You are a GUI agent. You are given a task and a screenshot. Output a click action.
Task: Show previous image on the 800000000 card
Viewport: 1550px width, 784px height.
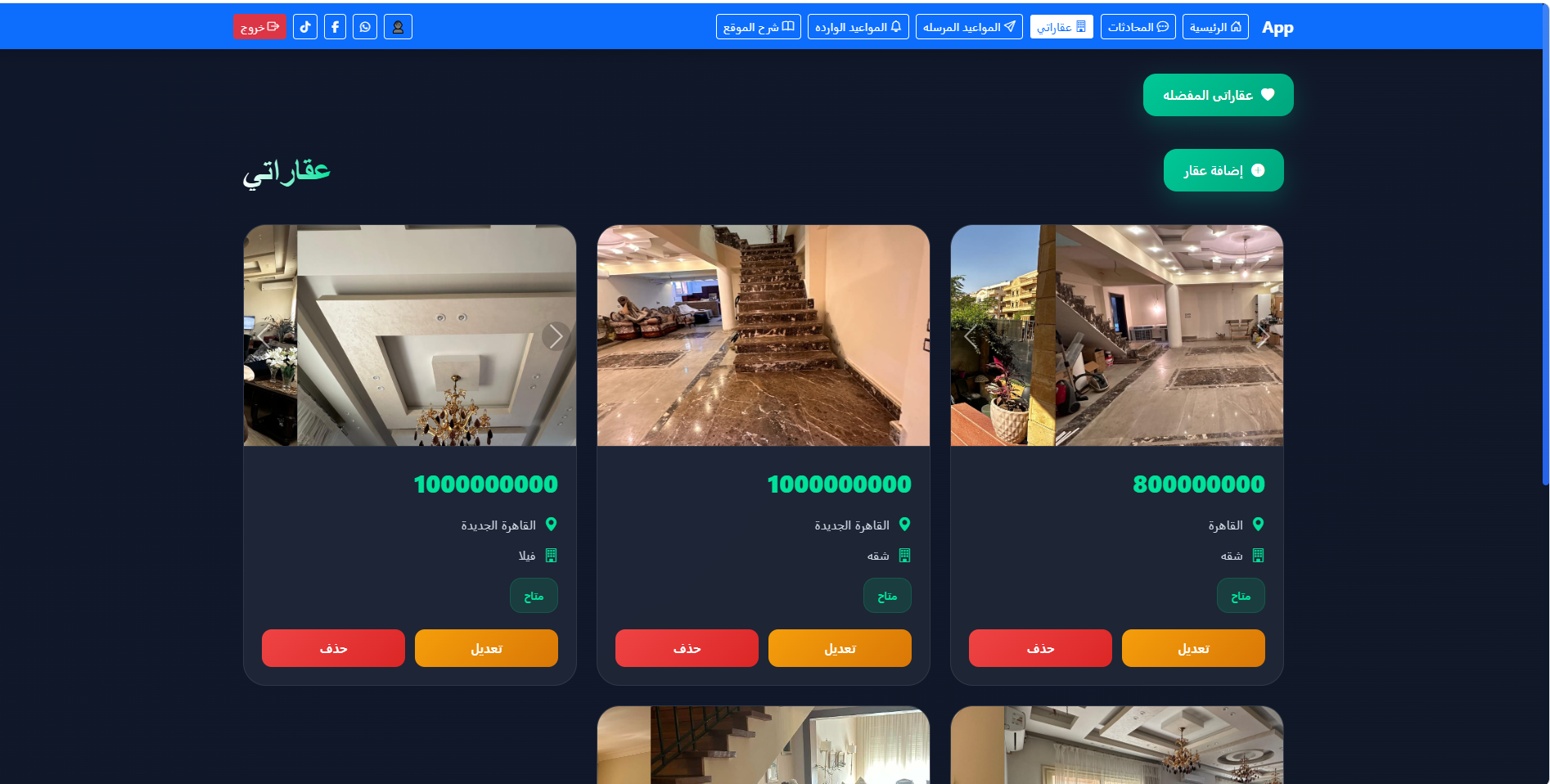click(971, 336)
